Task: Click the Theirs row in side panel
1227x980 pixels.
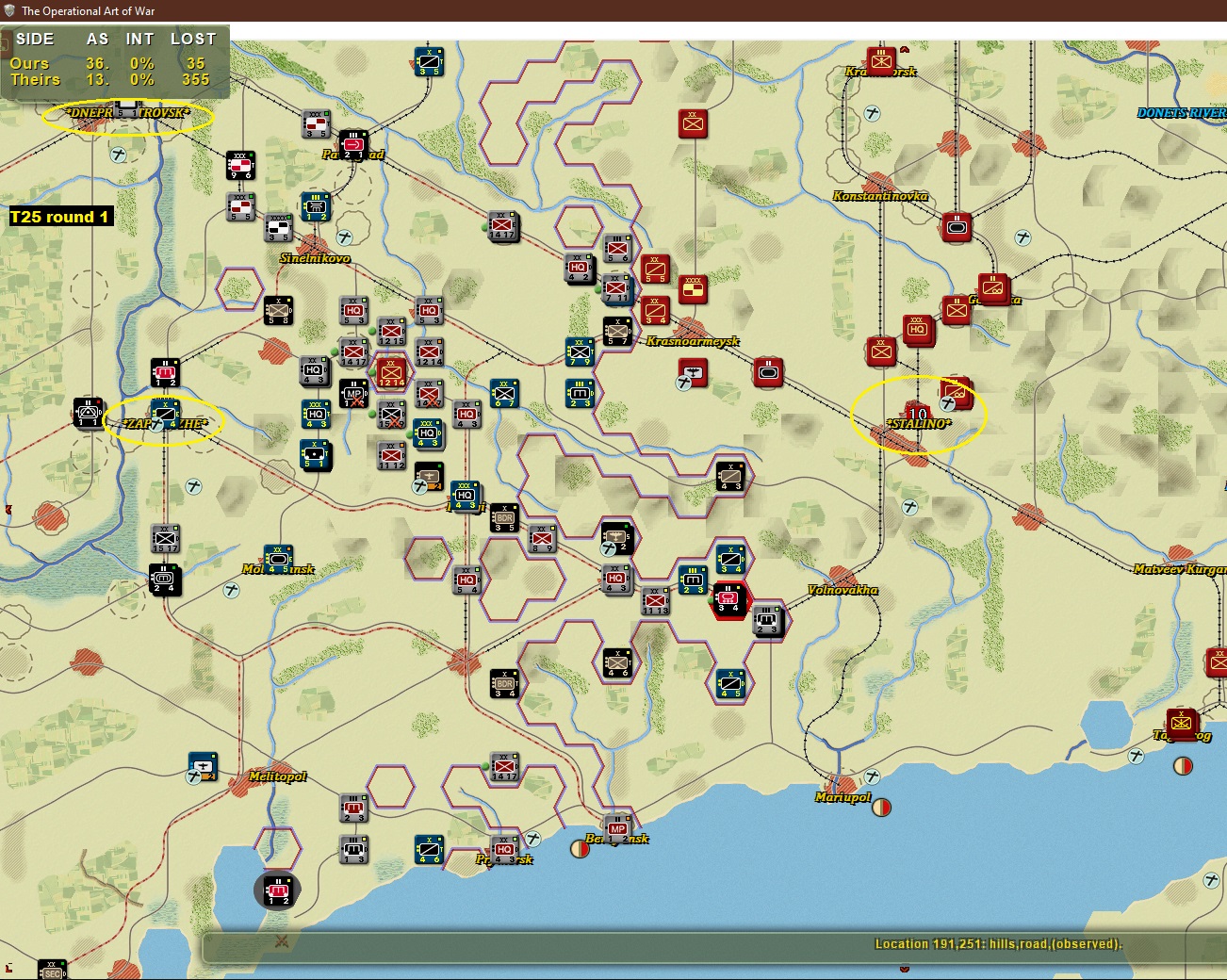Action: tap(113, 80)
